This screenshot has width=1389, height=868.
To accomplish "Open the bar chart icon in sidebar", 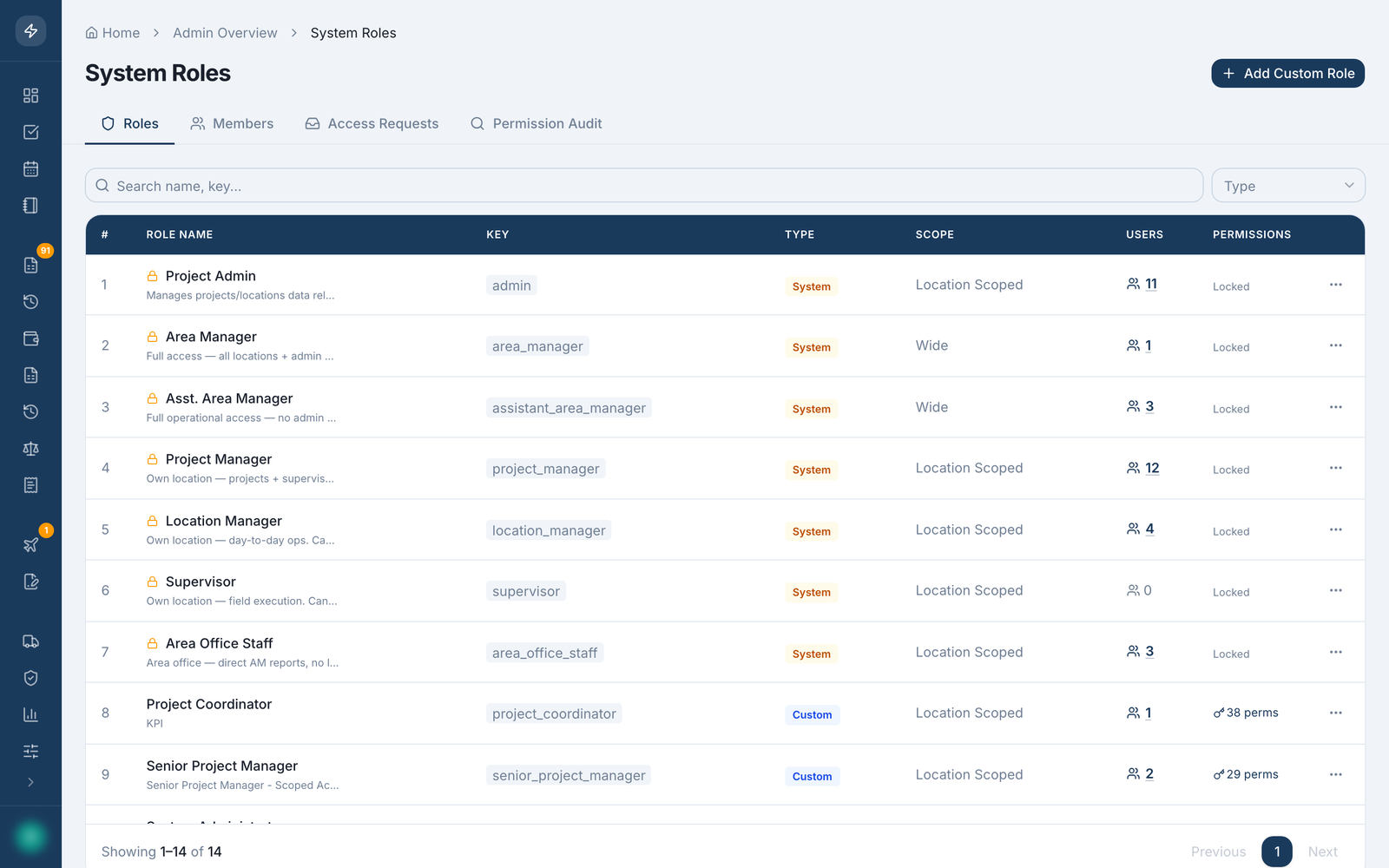I will [30, 714].
